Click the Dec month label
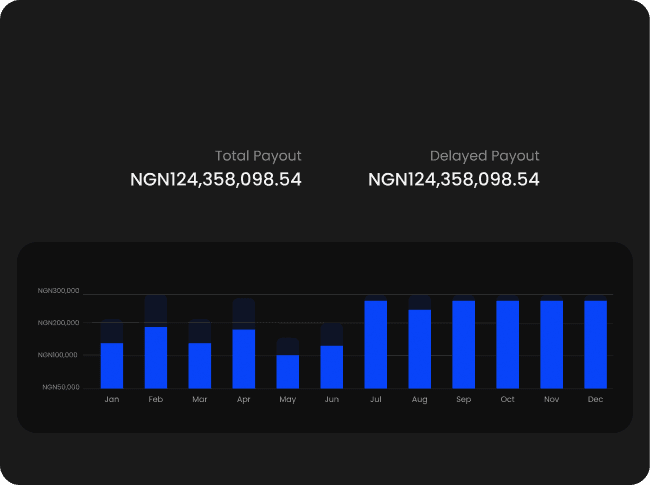This screenshot has width=650, height=485. pos(595,399)
